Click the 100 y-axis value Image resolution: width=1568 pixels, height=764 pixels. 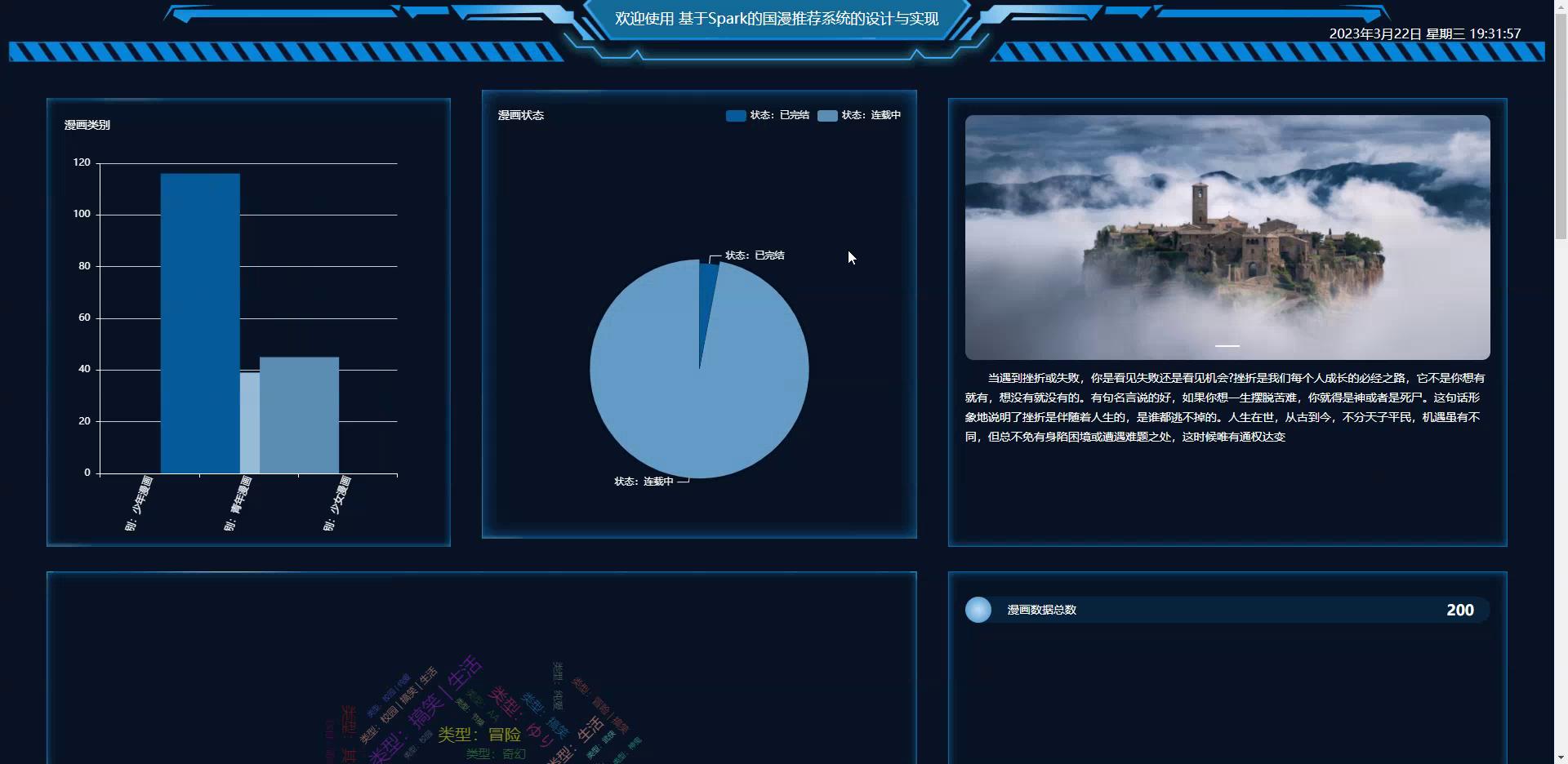tap(82, 214)
